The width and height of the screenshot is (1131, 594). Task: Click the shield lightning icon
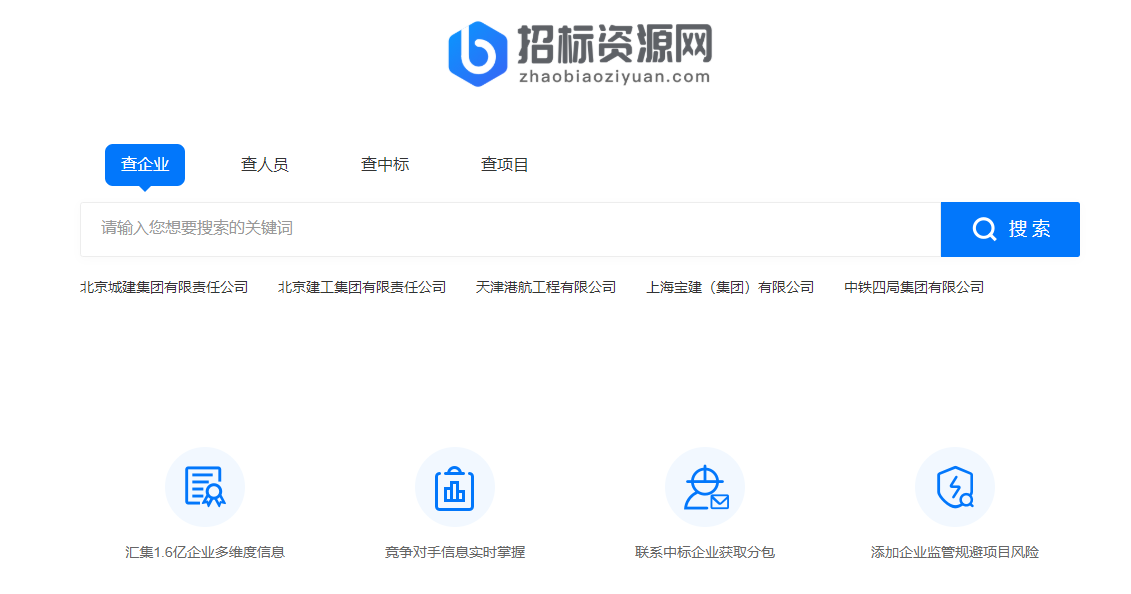click(955, 487)
